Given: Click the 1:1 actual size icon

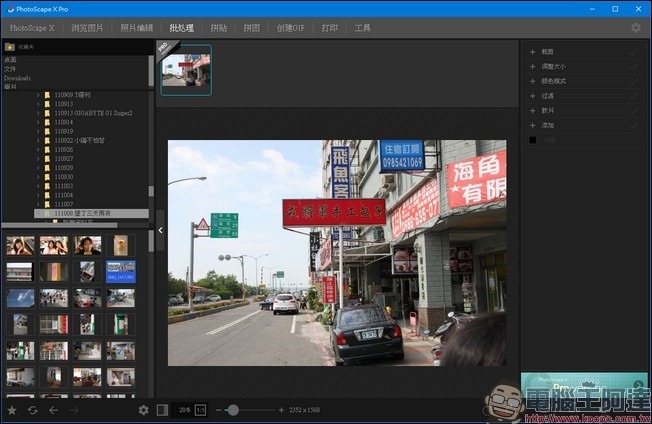Looking at the screenshot, I should click(x=200, y=410).
